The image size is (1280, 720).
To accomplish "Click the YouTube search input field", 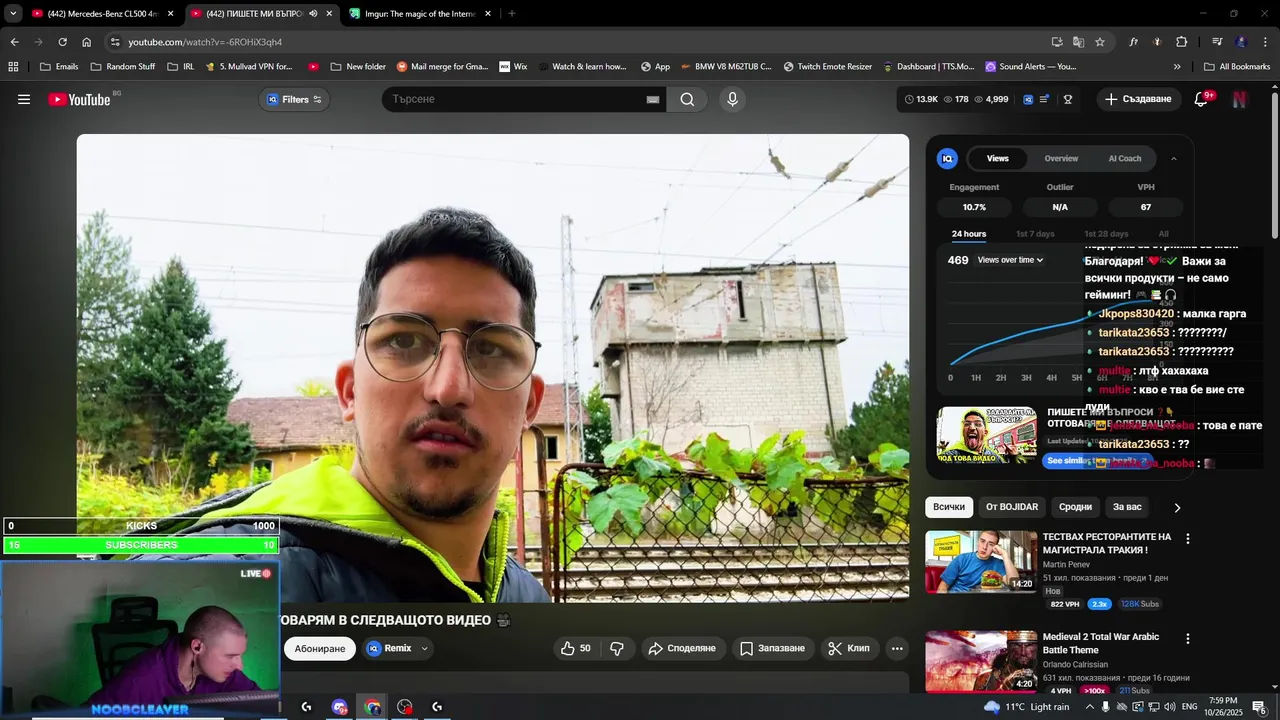I will coord(515,99).
